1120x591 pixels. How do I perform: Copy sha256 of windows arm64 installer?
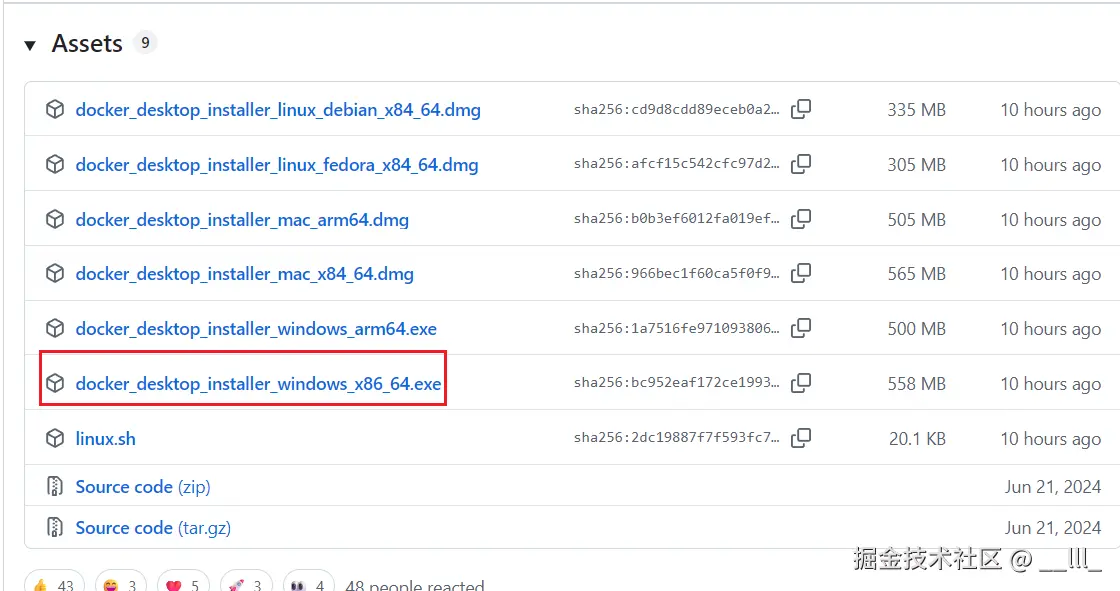801,328
